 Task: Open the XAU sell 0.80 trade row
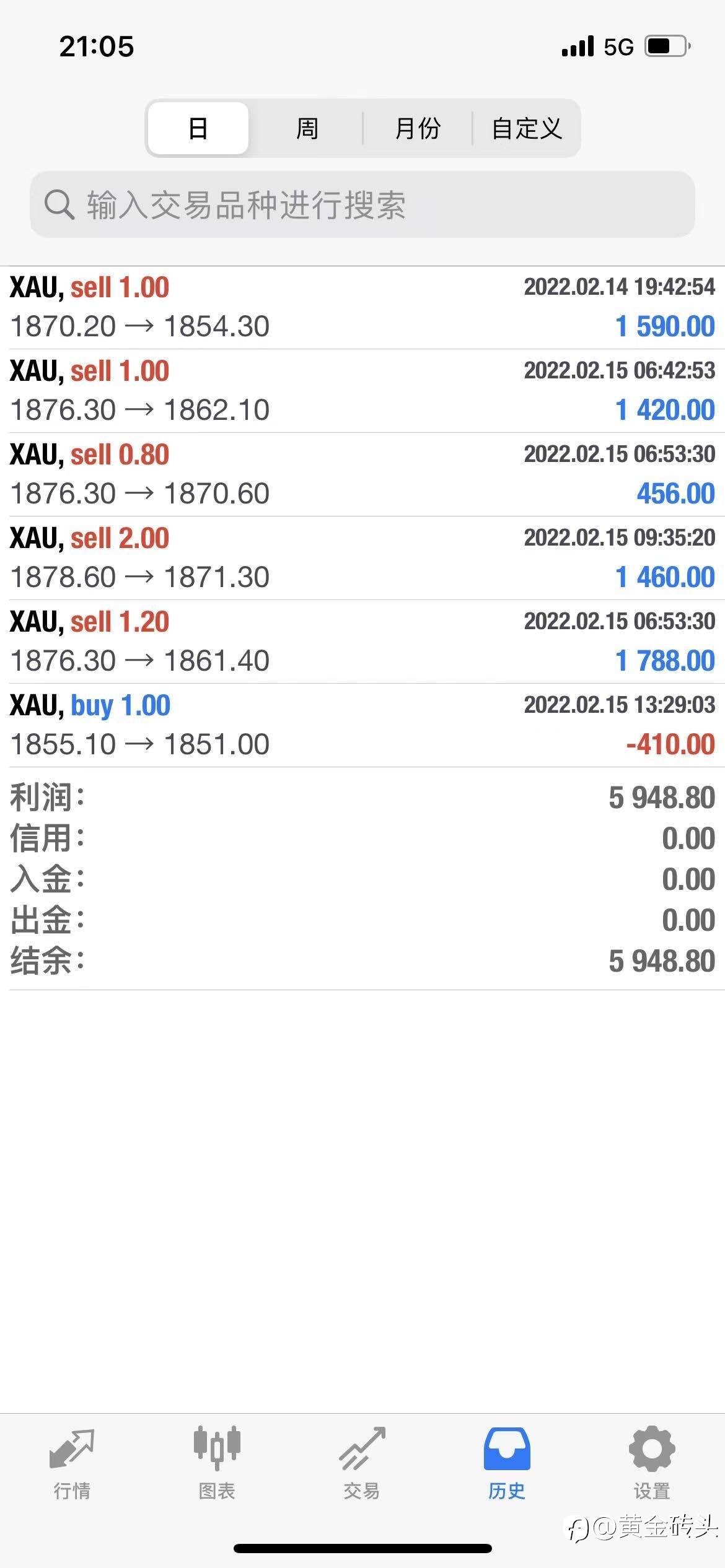point(362,474)
